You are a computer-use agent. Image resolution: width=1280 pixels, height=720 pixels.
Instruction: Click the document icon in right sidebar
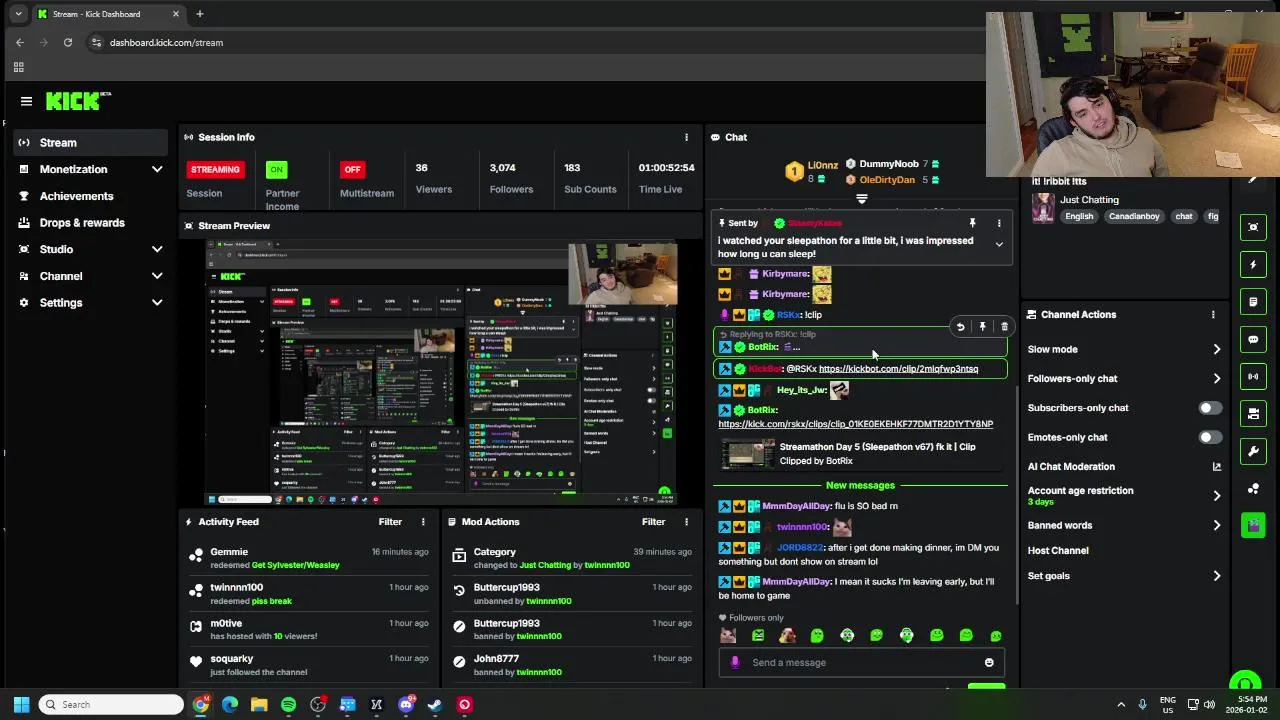click(x=1254, y=302)
